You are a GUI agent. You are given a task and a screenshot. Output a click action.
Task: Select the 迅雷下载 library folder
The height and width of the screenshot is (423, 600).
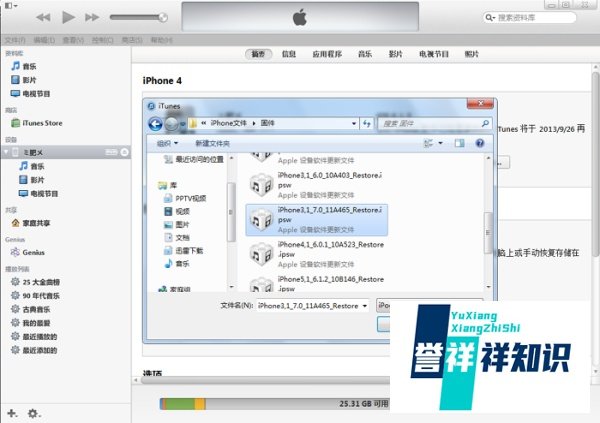pos(184,250)
